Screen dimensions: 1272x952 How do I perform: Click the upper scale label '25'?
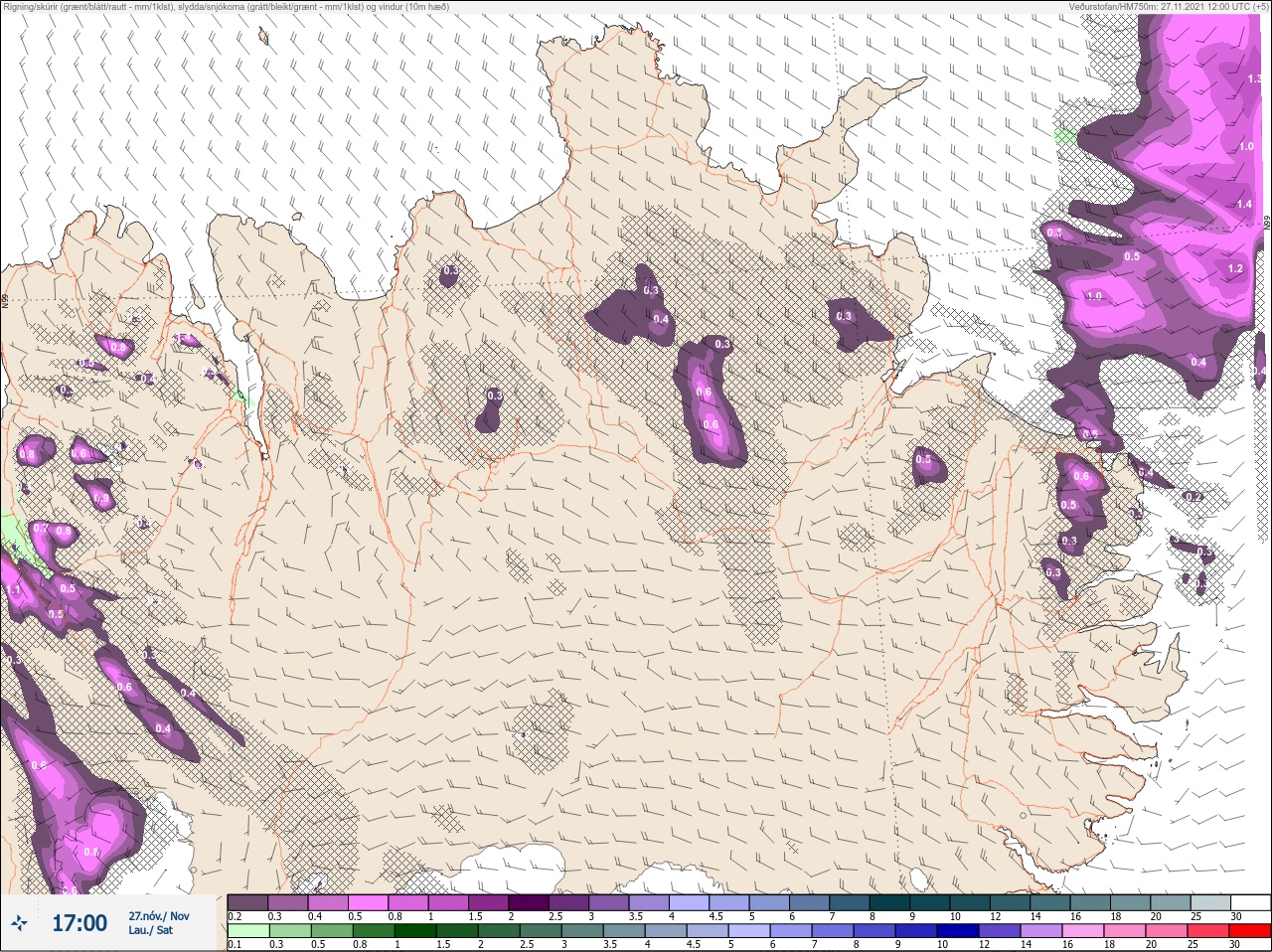click(x=1194, y=916)
